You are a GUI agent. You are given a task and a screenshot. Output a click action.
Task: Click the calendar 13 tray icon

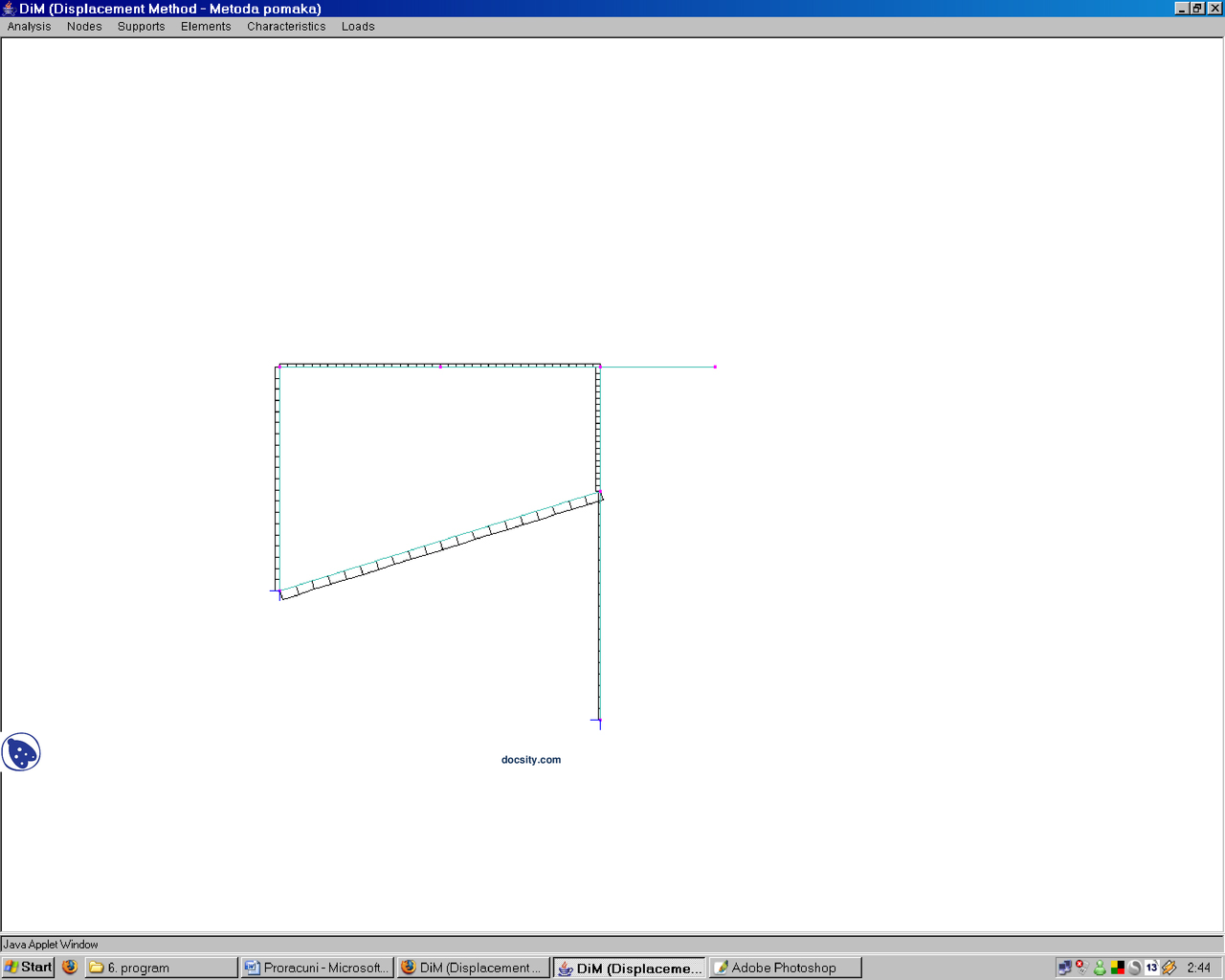[1151, 968]
